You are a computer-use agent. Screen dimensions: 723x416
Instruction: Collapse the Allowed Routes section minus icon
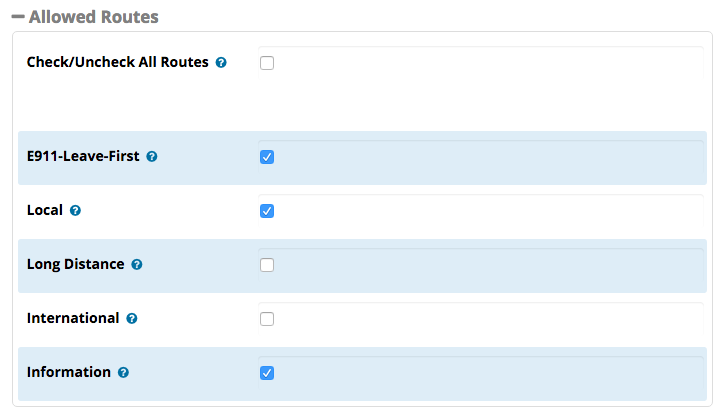point(18,17)
